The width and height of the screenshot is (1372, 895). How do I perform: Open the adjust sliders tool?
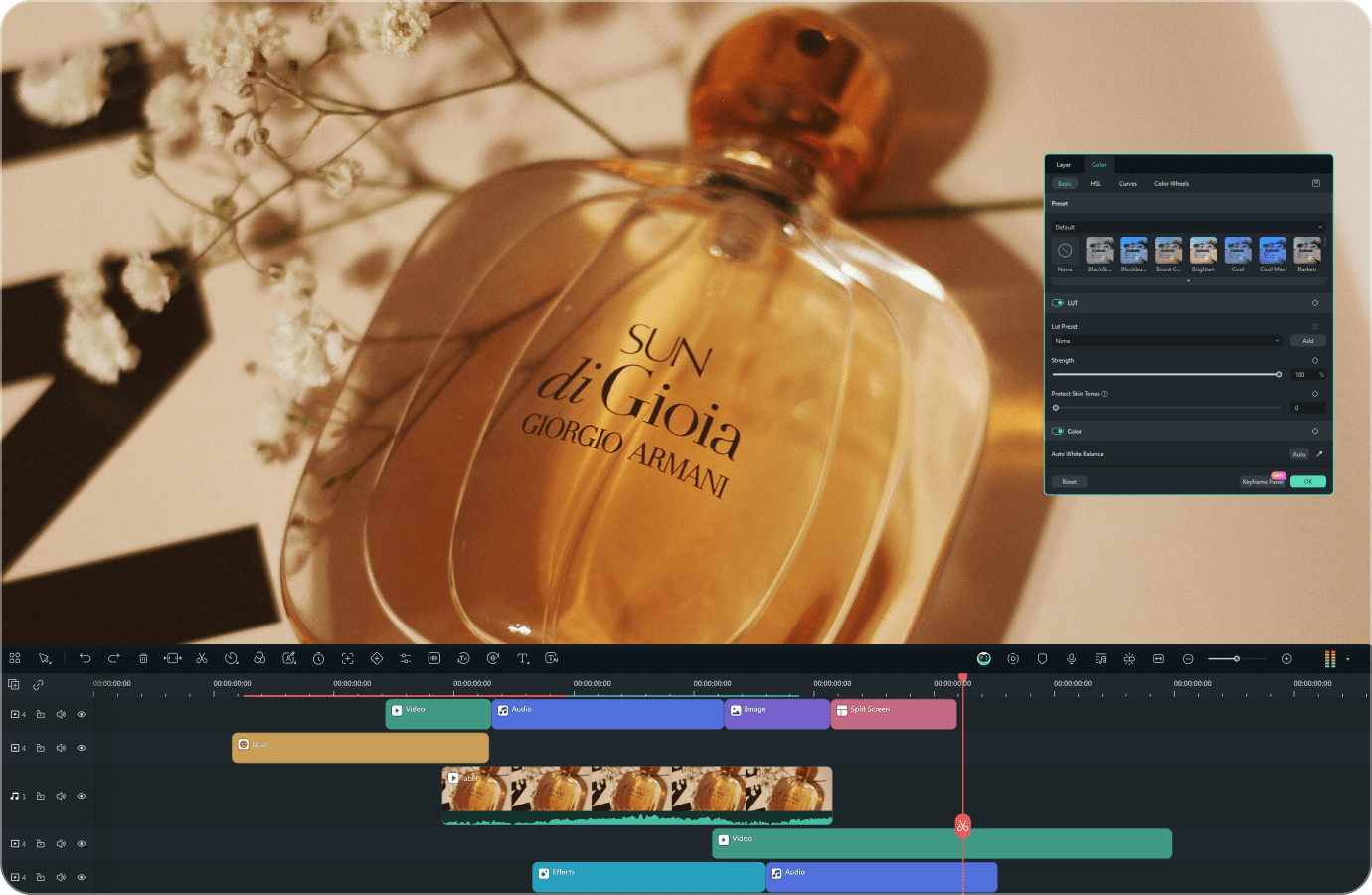[x=406, y=658]
